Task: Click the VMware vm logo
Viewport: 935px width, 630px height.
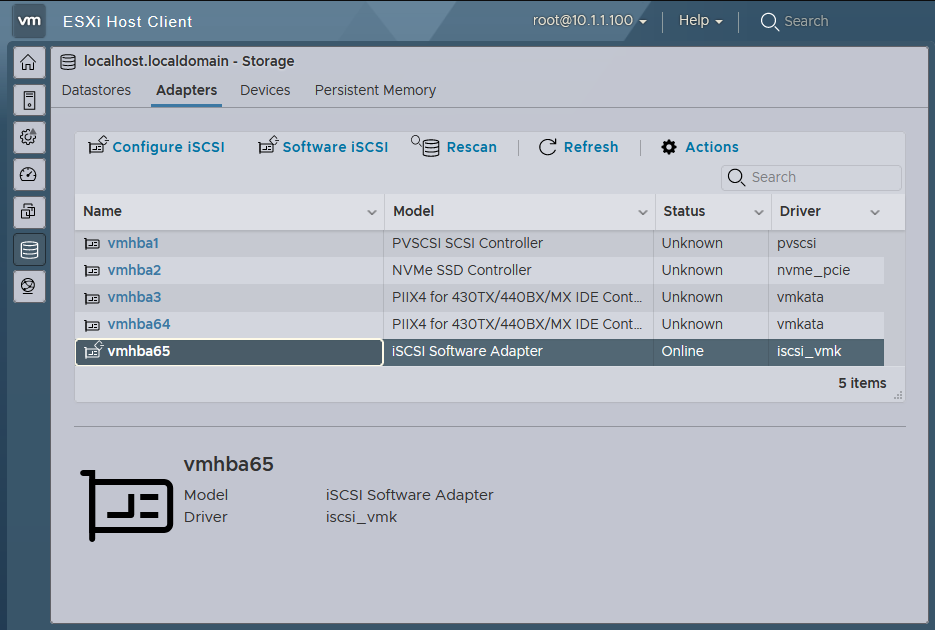Action: tap(29, 21)
